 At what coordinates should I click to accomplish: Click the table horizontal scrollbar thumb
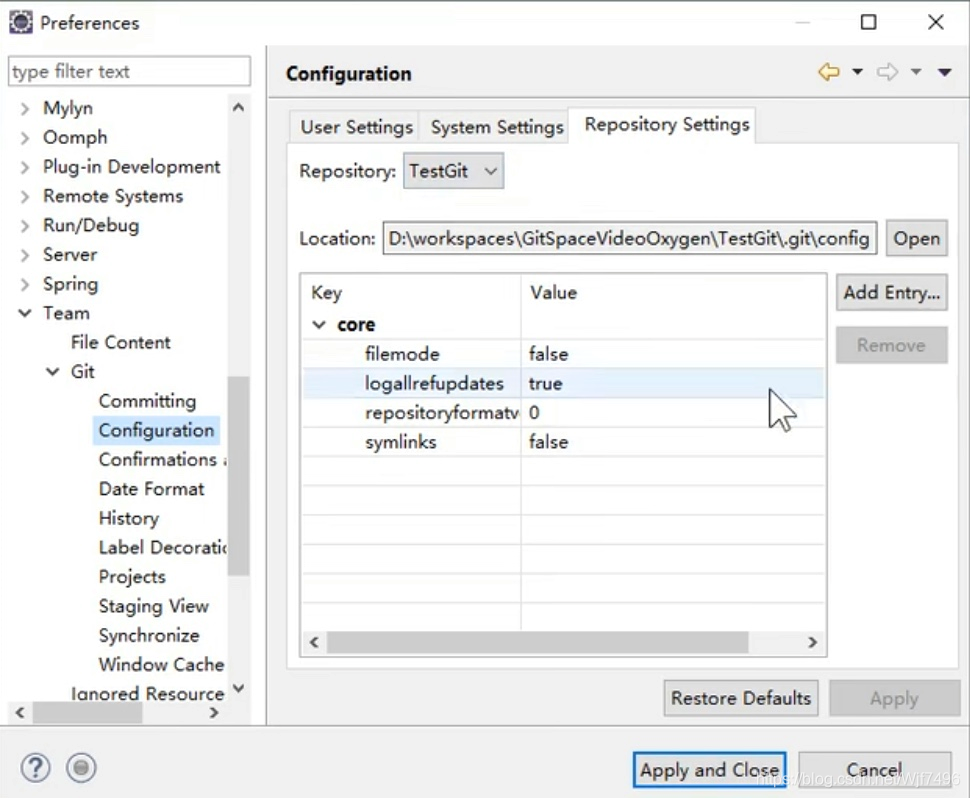pyautogui.click(x=537, y=643)
